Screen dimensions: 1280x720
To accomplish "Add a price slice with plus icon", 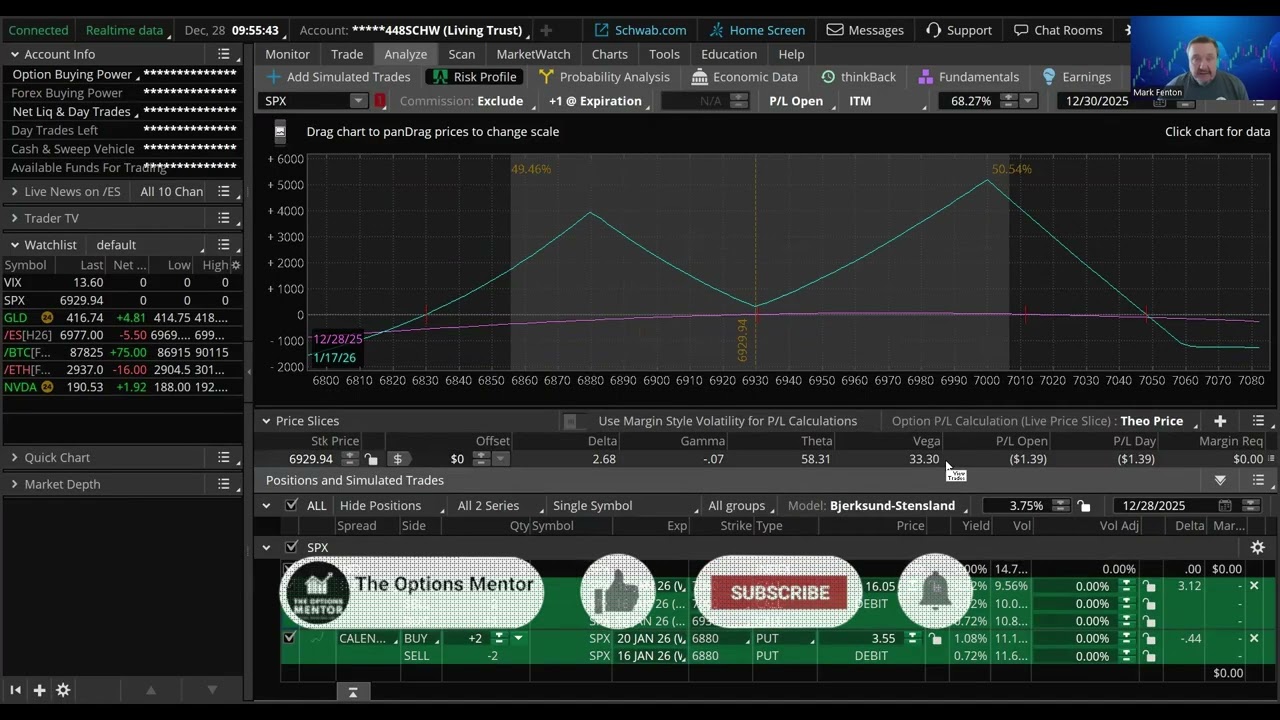I will (1220, 421).
